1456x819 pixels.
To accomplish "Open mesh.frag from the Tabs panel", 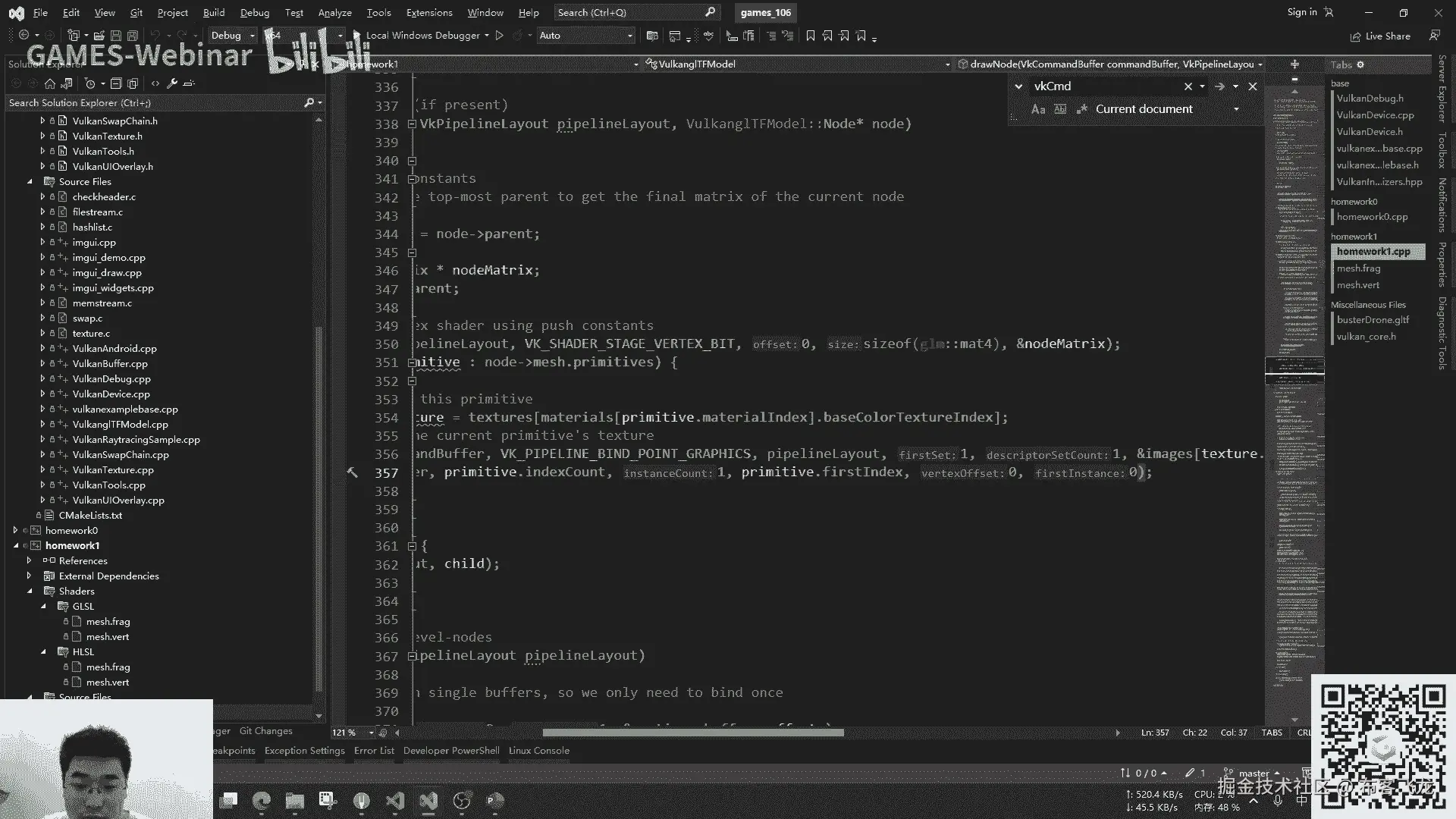I will pos(1358,268).
